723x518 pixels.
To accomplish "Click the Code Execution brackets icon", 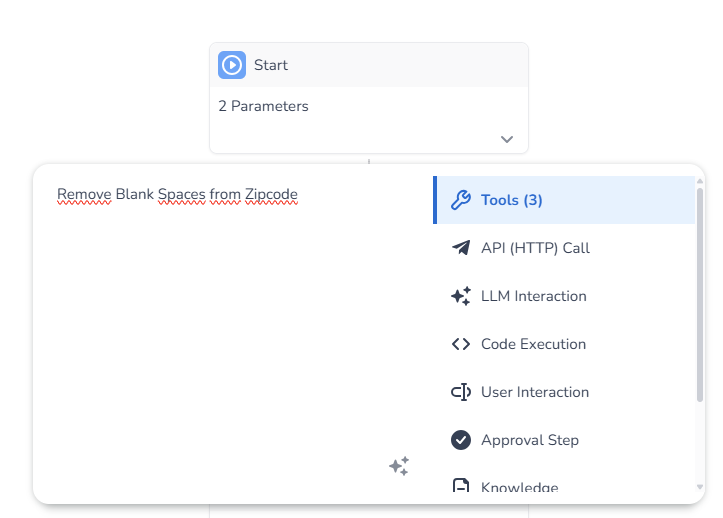I will point(460,344).
